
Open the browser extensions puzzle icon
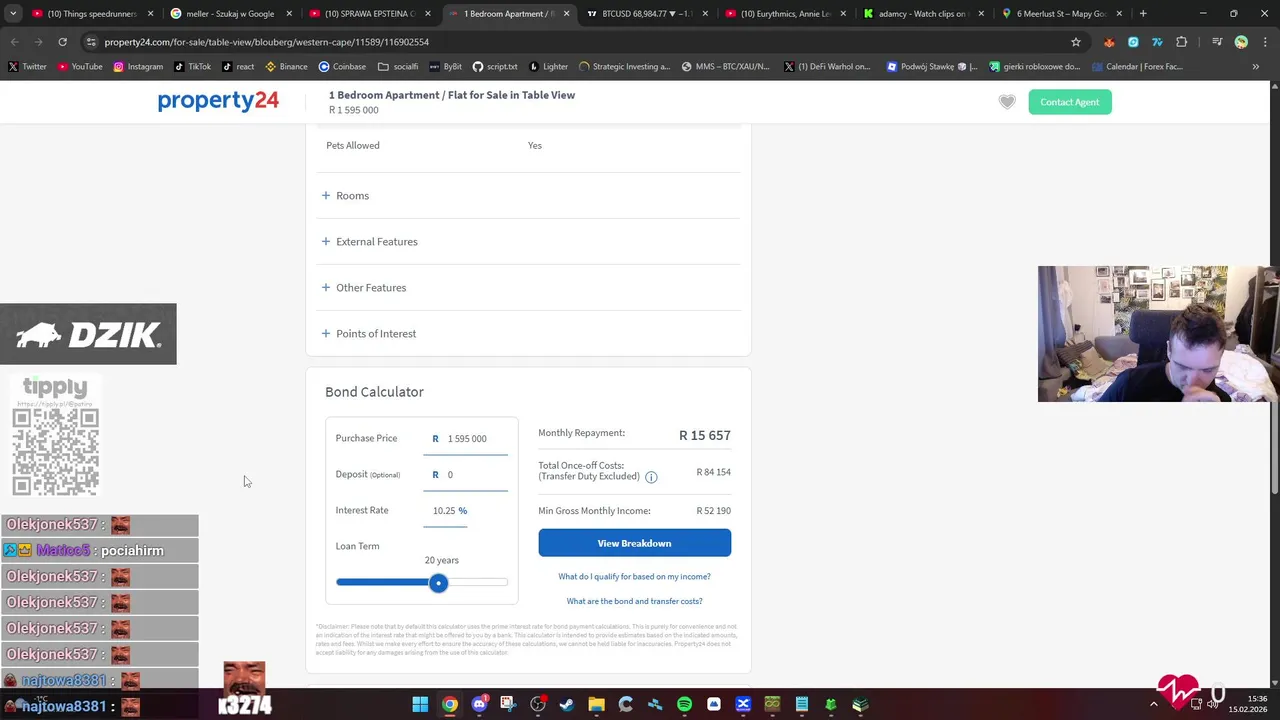1182,42
